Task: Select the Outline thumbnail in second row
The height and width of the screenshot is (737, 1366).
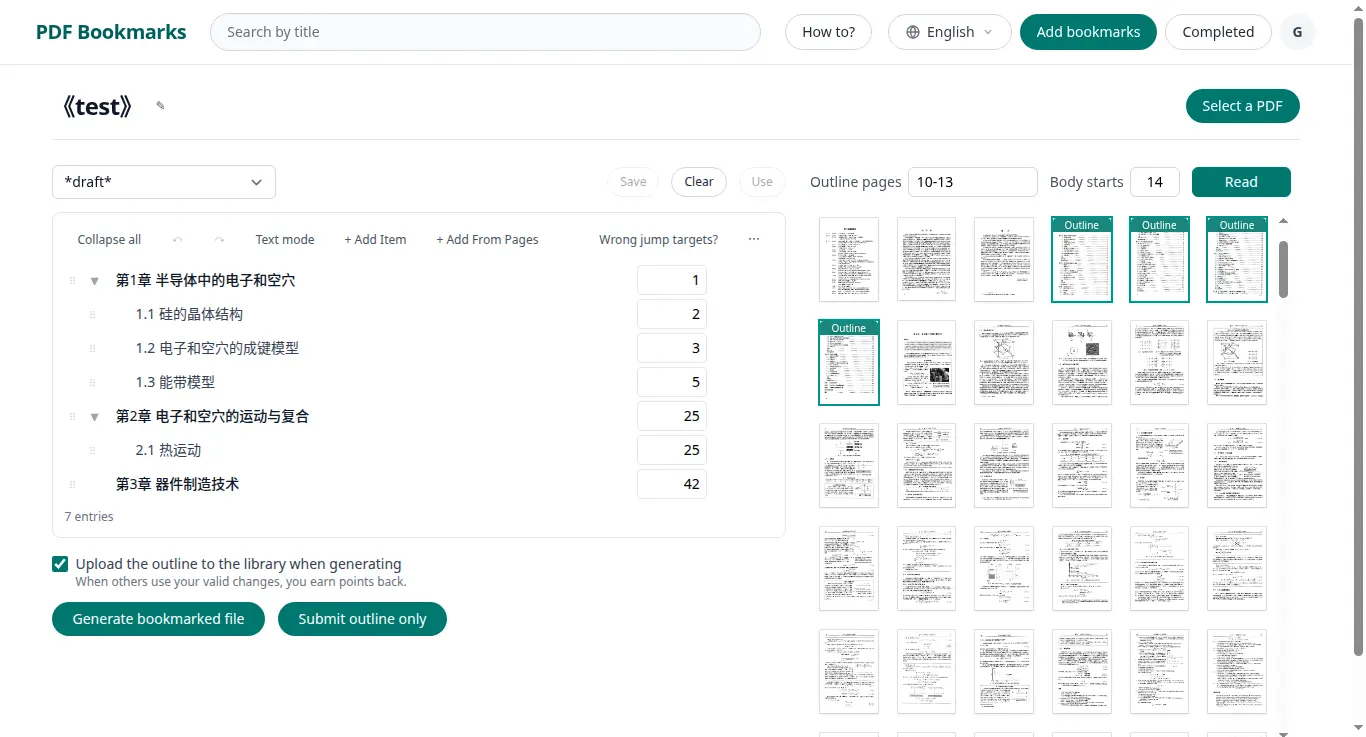Action: click(849, 363)
